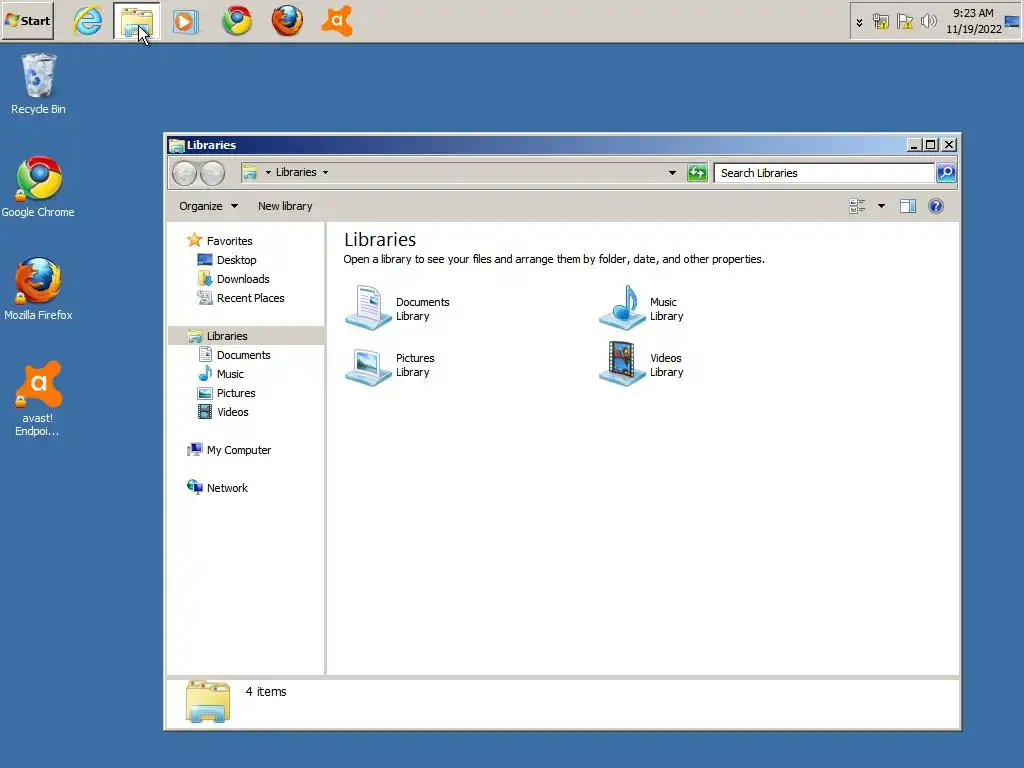The image size is (1024, 768).
Task: Change view using the view icon
Action: [x=857, y=206]
